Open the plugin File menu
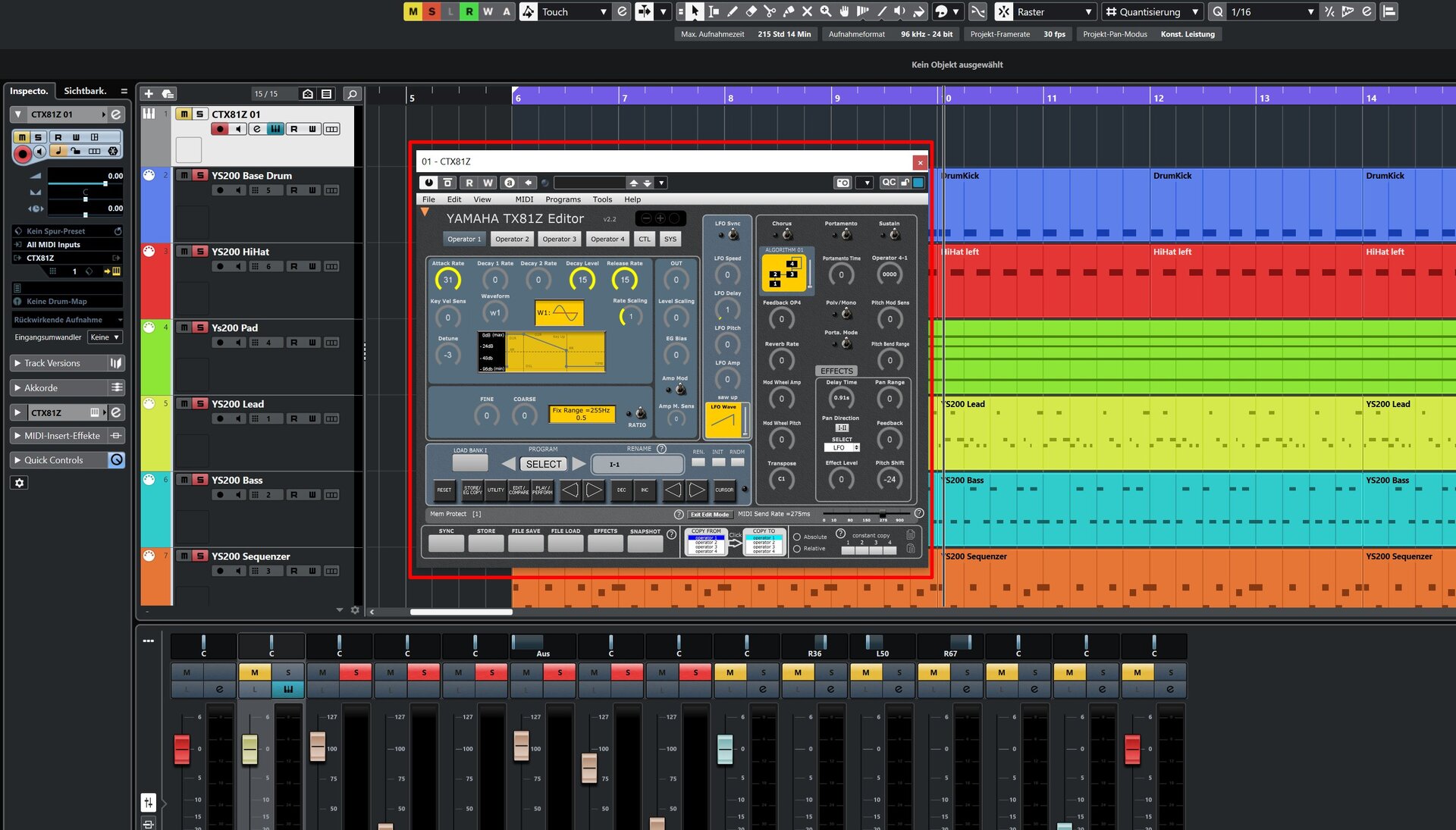The width and height of the screenshot is (1456, 830). (x=428, y=199)
